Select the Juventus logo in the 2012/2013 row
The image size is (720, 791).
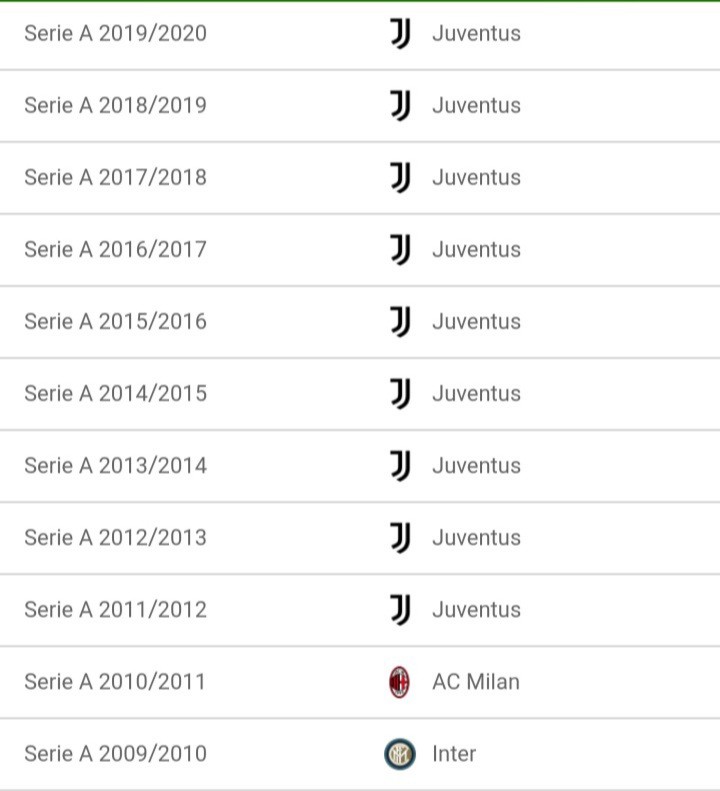(x=400, y=538)
